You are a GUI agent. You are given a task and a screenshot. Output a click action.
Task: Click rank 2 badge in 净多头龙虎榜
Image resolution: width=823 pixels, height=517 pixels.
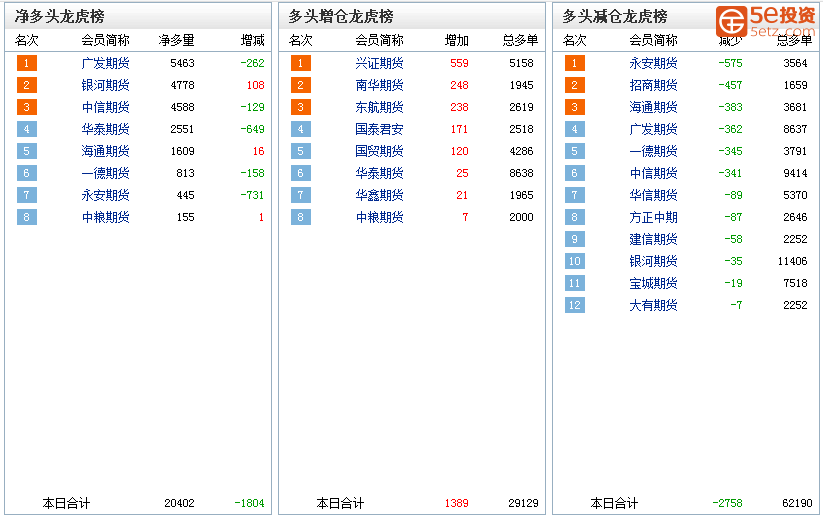click(x=27, y=86)
